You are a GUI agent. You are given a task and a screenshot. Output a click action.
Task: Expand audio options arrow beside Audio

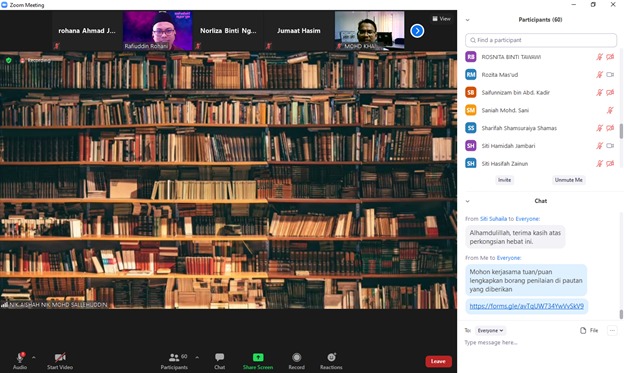(x=33, y=357)
